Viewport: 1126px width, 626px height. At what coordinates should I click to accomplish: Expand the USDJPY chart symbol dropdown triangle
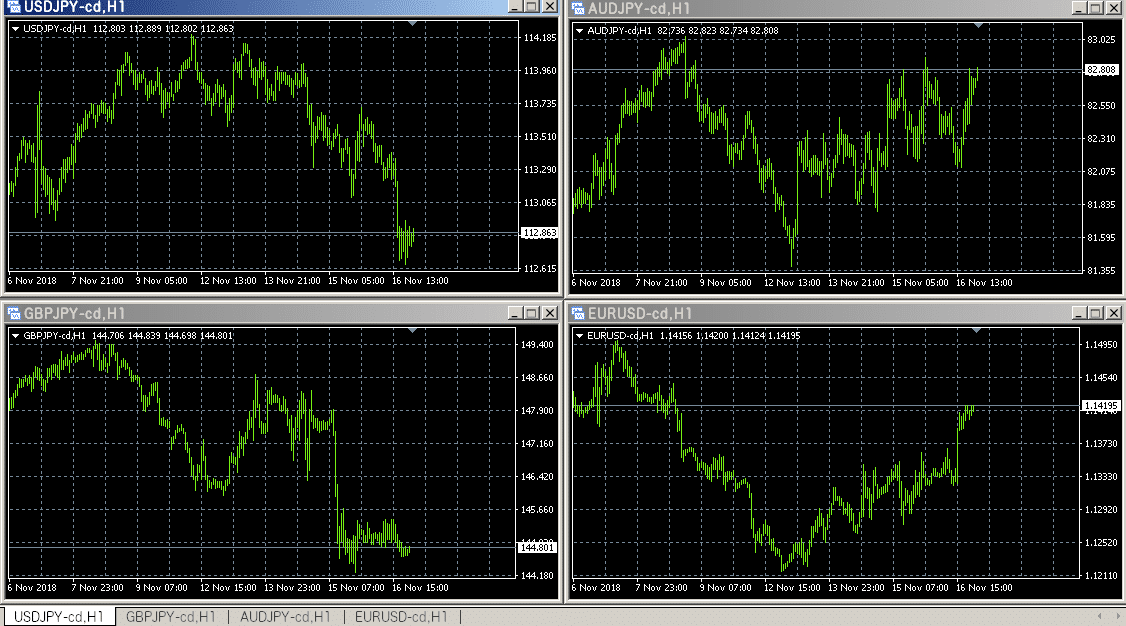(15, 29)
